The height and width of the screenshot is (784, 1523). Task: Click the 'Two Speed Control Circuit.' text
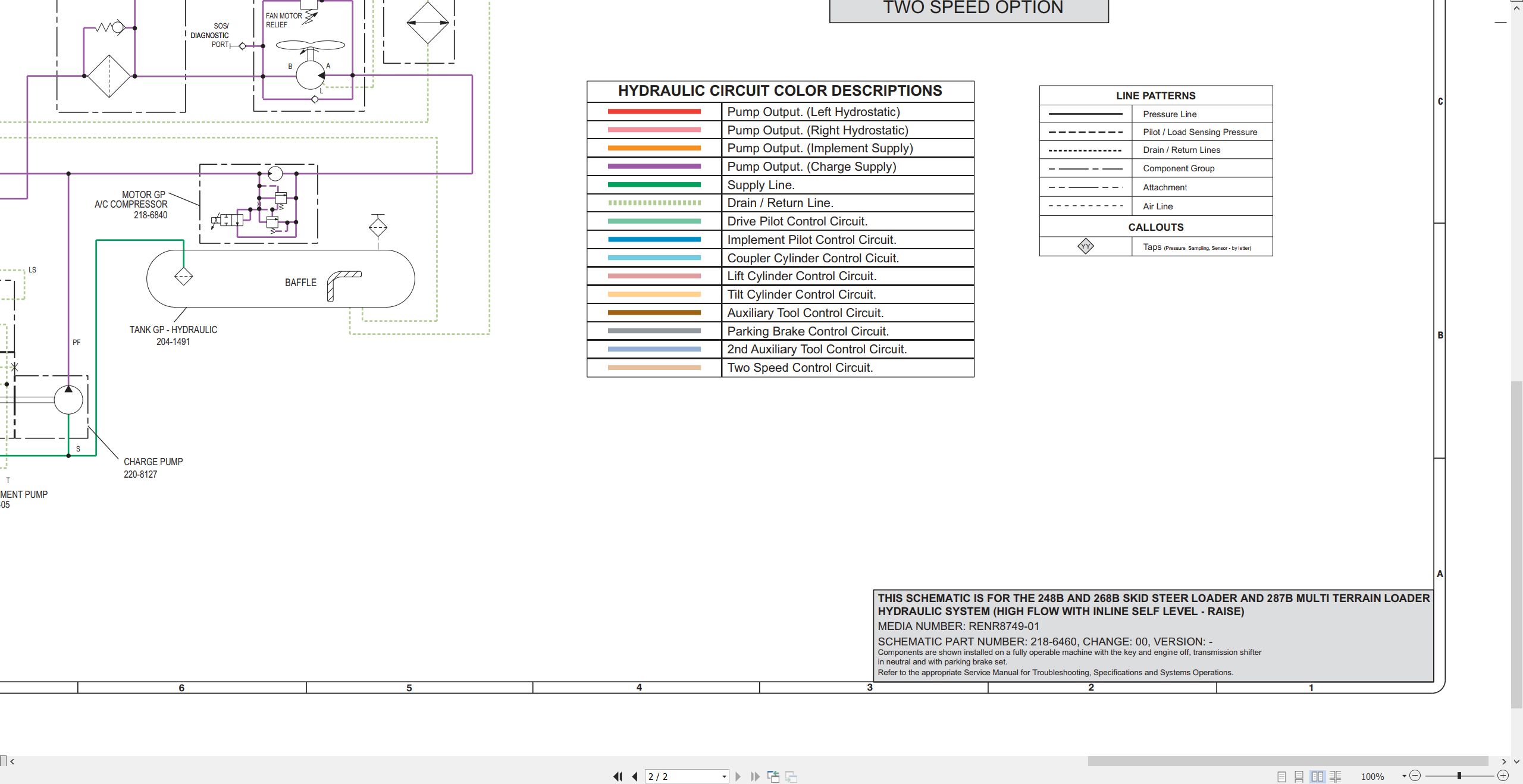click(800, 368)
